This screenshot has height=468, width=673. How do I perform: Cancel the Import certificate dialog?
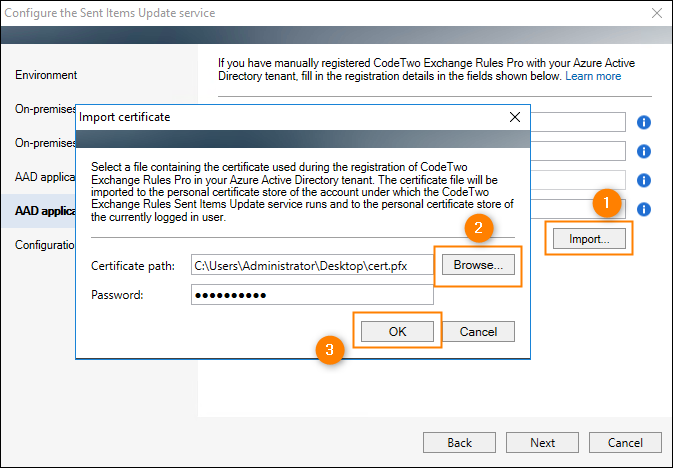coord(478,331)
